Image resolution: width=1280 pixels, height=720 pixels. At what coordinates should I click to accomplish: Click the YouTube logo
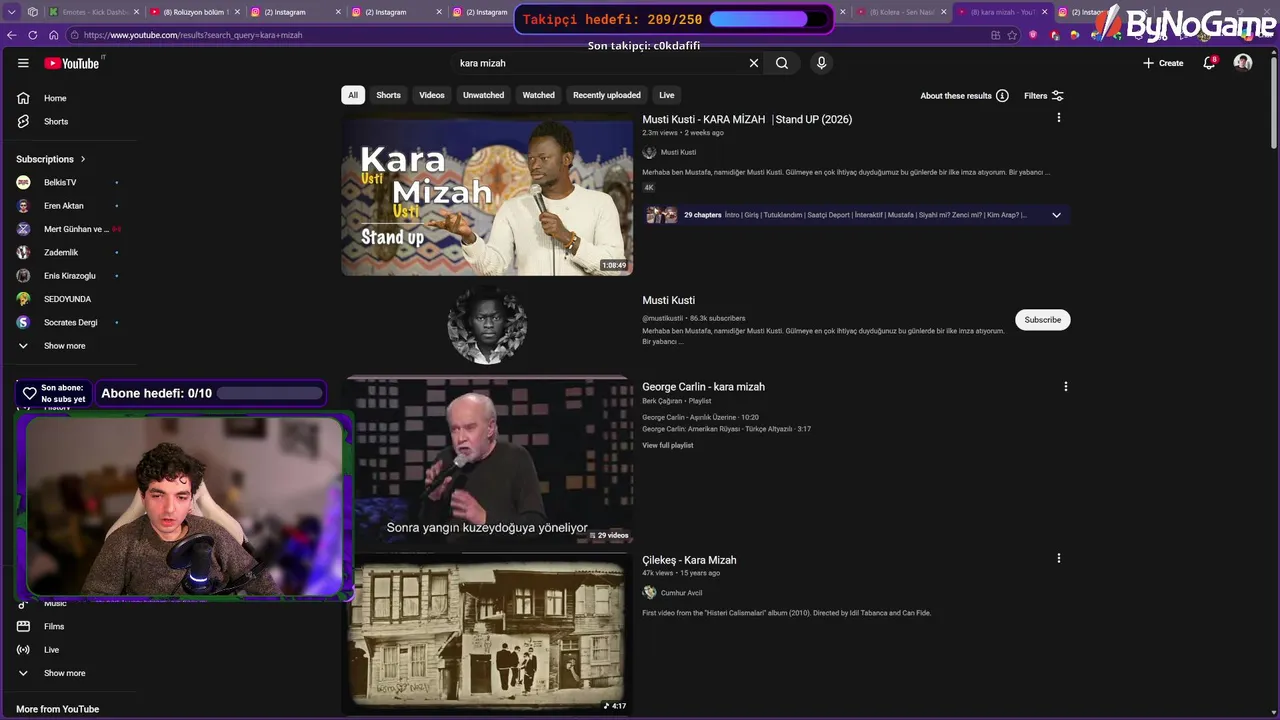click(71, 63)
